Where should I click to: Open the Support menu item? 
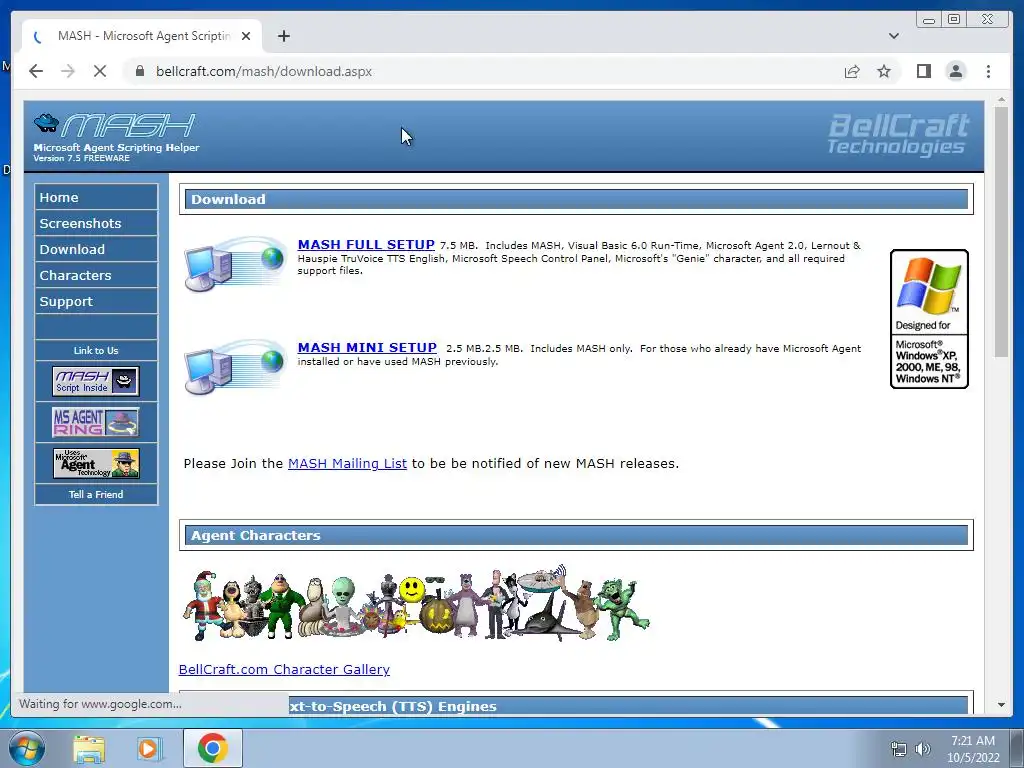click(96, 302)
